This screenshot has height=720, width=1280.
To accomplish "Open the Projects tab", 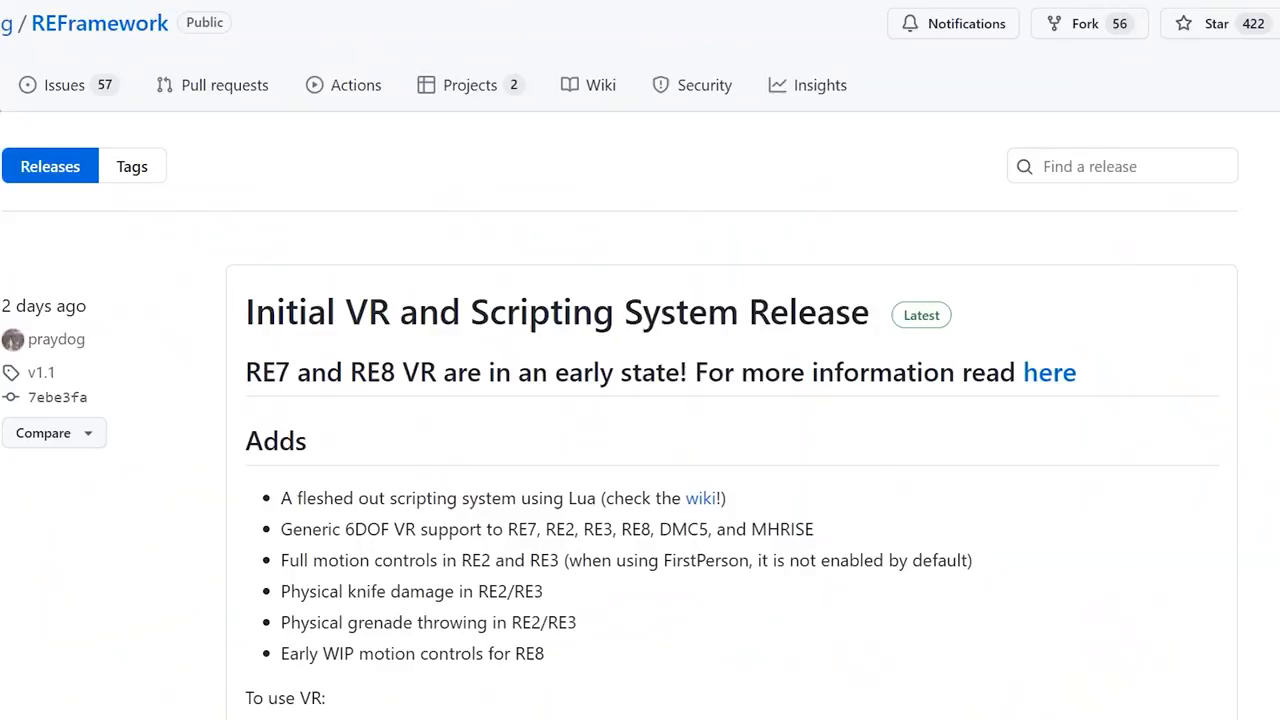I will pyautogui.click(x=470, y=85).
